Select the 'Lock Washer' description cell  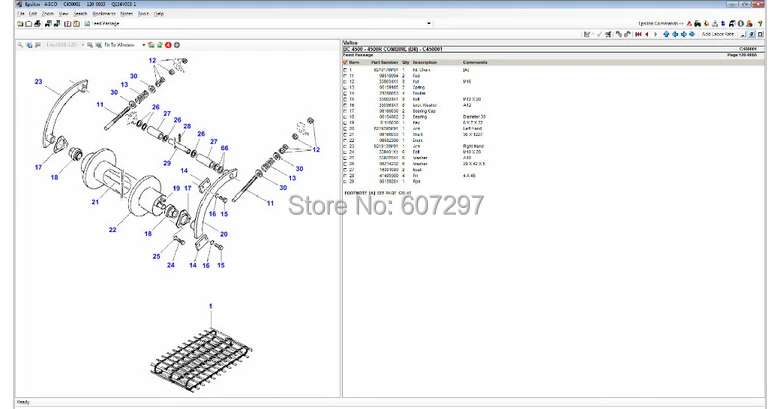pyautogui.click(x=424, y=105)
